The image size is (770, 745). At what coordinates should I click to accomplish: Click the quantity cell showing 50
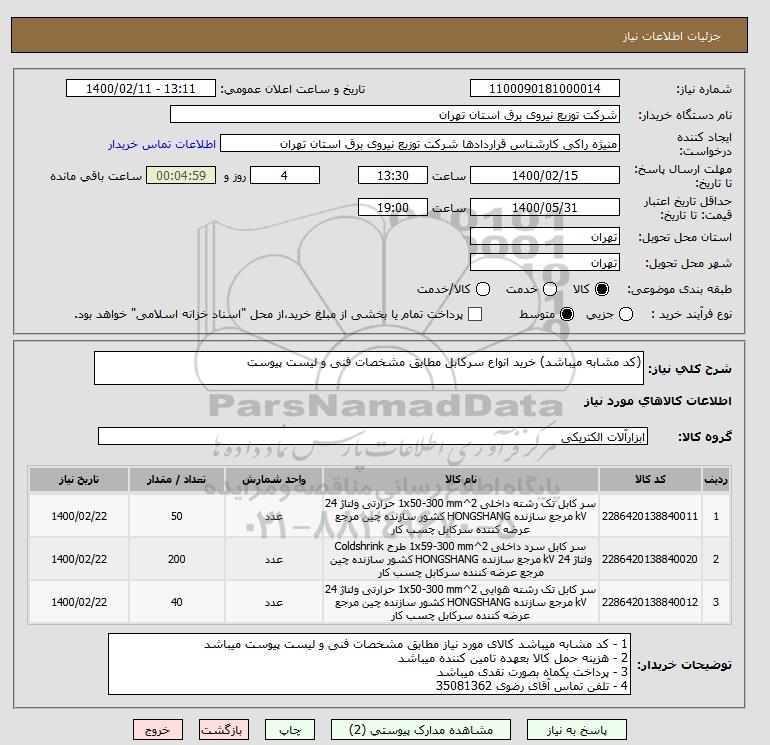pos(176,516)
